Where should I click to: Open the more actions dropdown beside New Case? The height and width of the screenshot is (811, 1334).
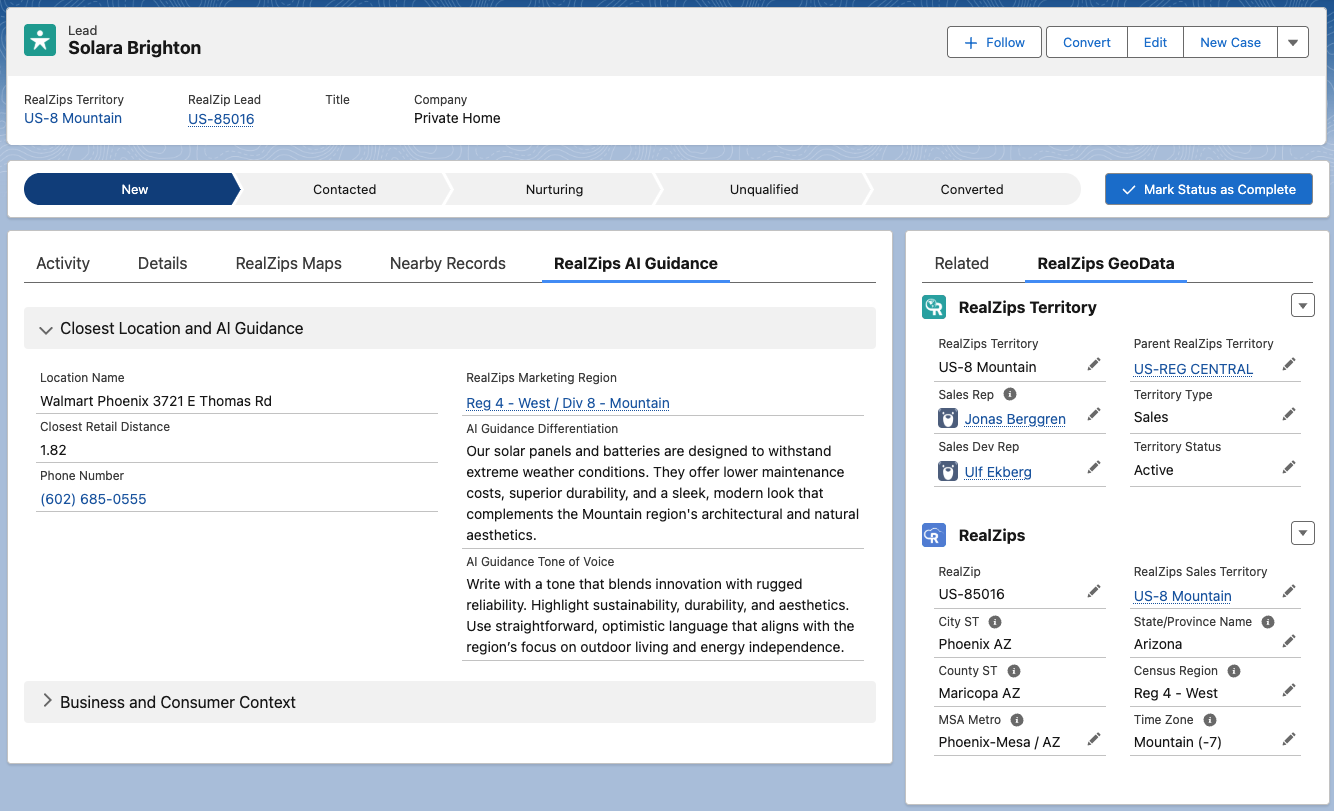tap(1293, 43)
